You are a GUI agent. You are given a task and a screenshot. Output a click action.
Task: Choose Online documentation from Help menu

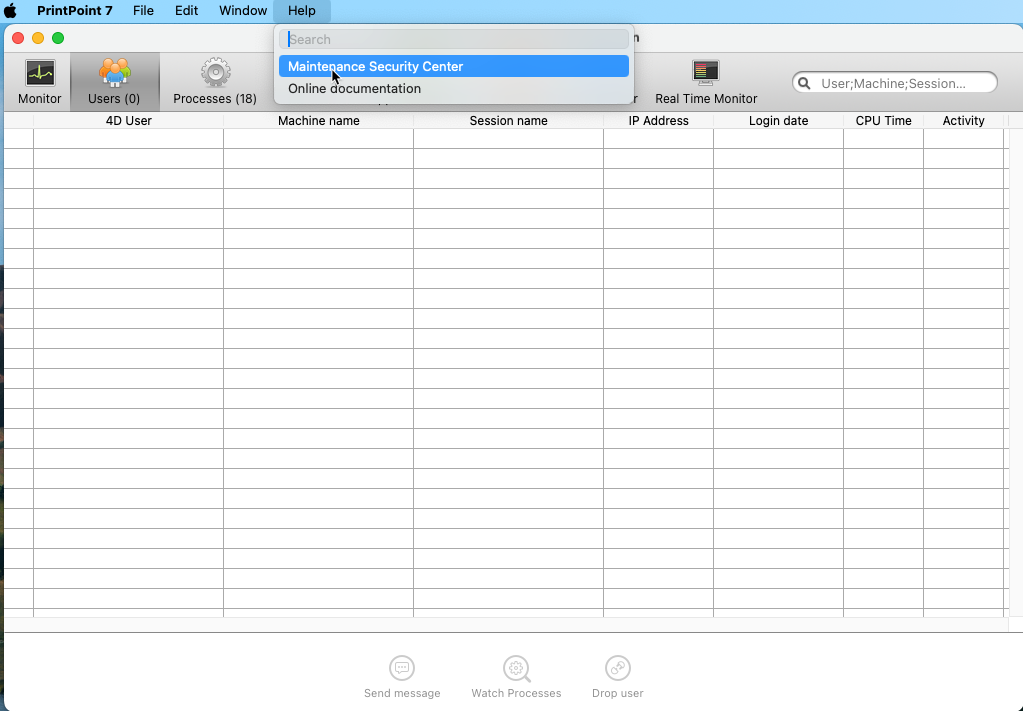pyautogui.click(x=453, y=89)
